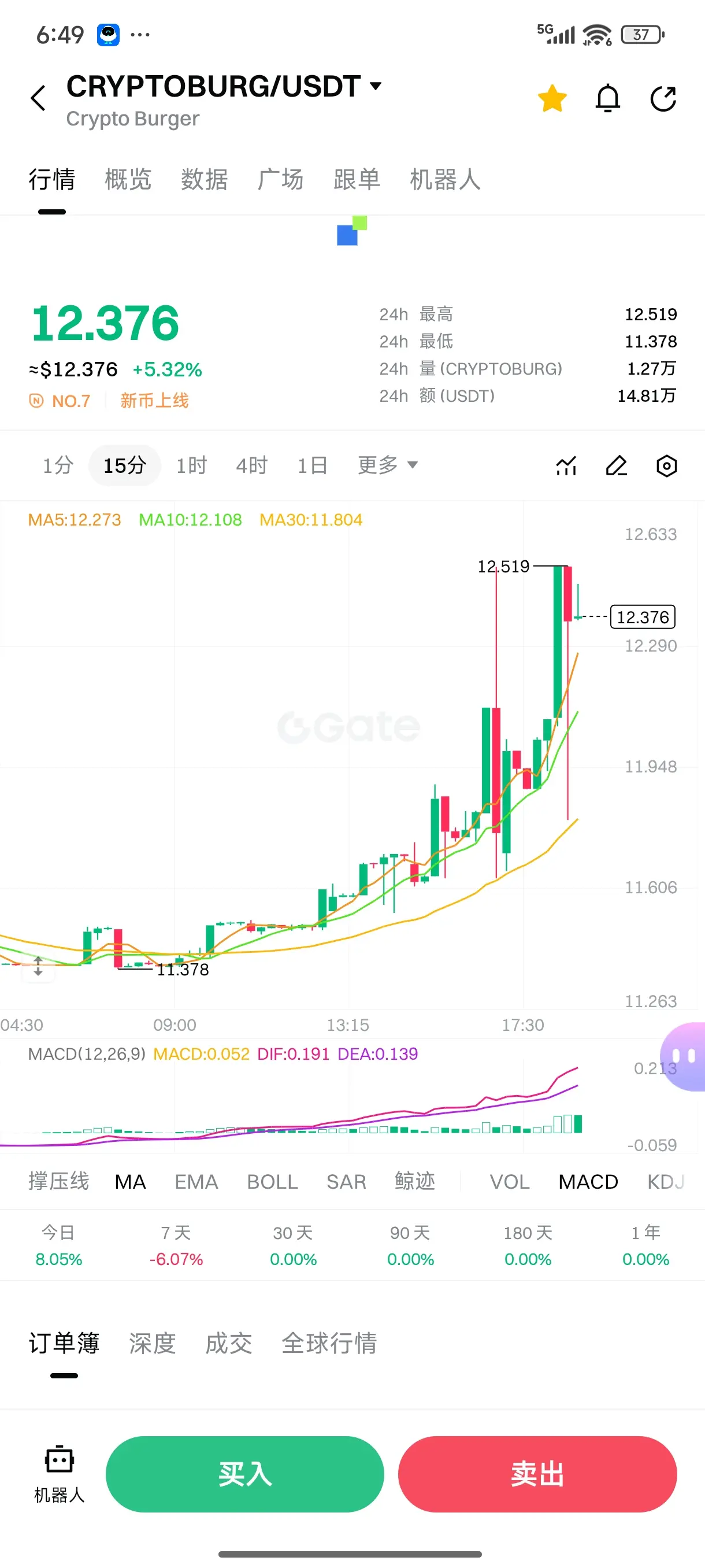Open the drawing pencil tool
The height and width of the screenshot is (1568, 705).
pos(617,466)
